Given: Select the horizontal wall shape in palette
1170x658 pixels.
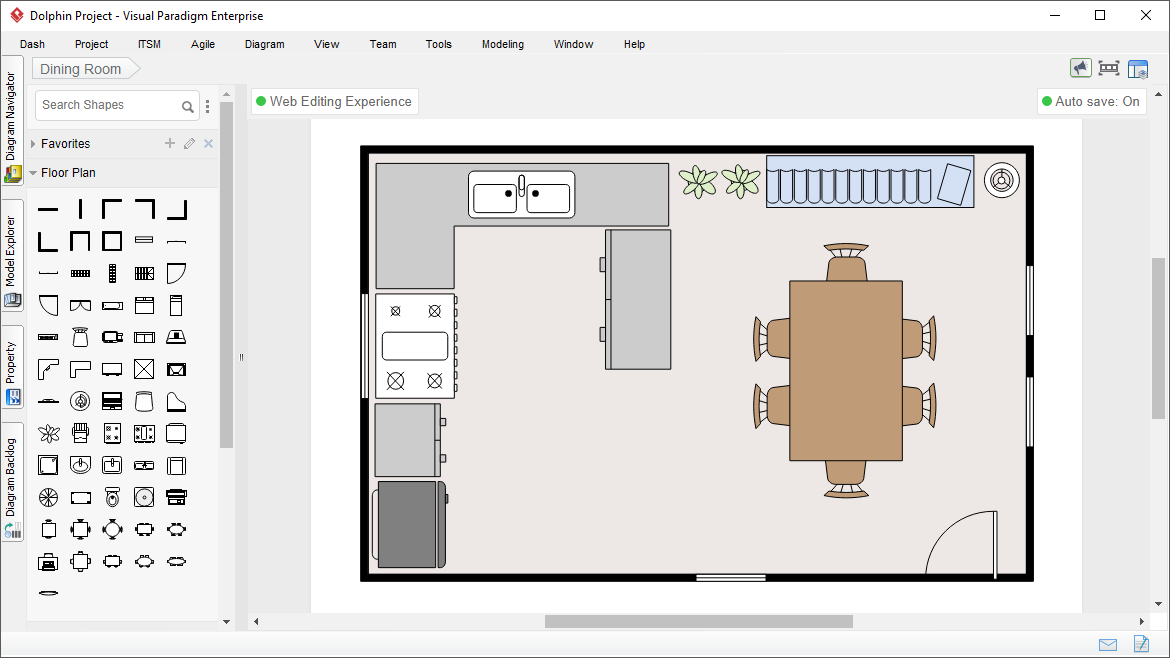Looking at the screenshot, I should point(48,210).
